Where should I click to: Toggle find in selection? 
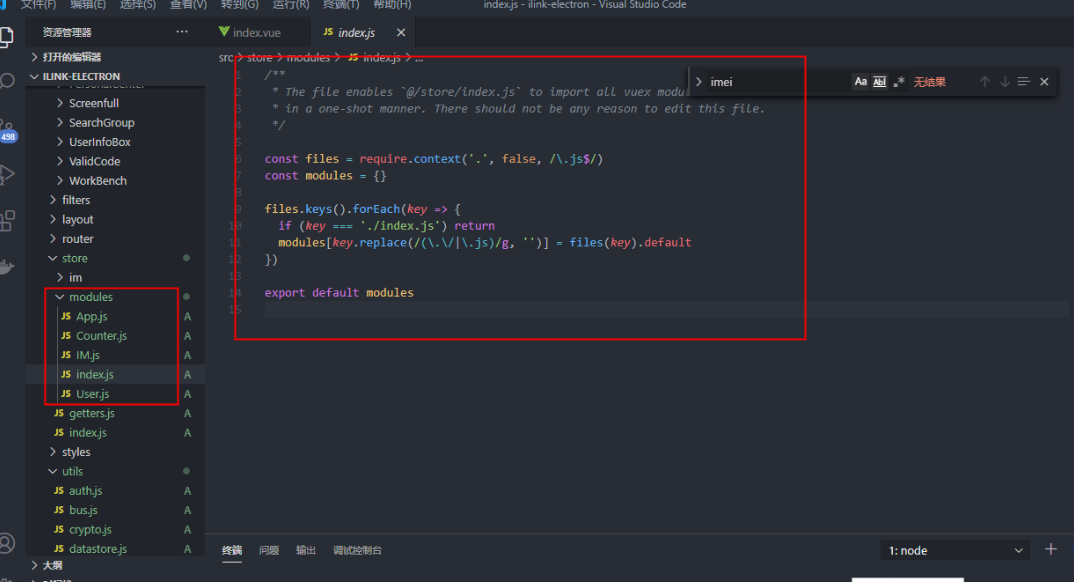pyautogui.click(x=1024, y=81)
